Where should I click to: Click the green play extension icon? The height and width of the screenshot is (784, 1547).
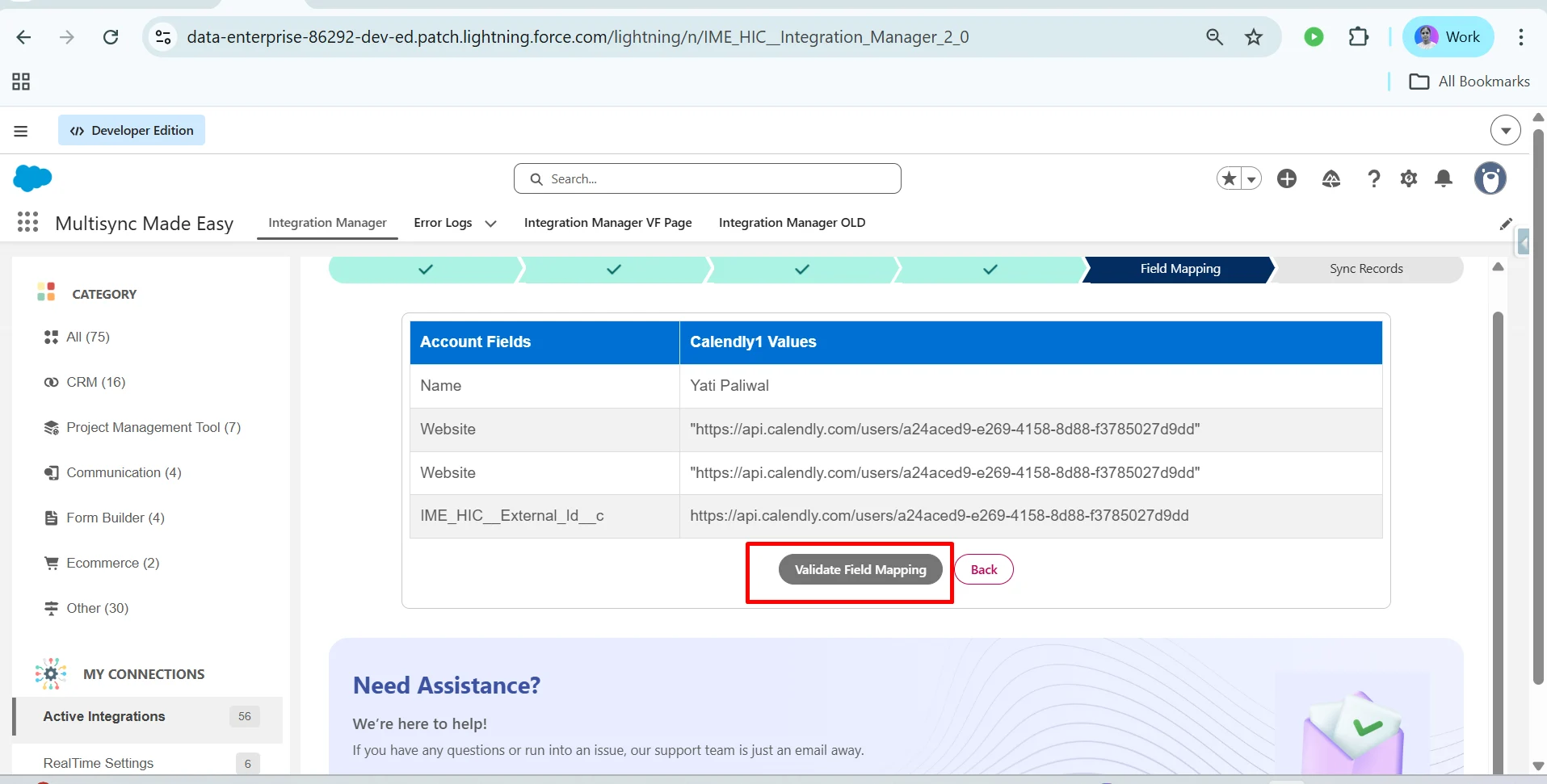1314,37
